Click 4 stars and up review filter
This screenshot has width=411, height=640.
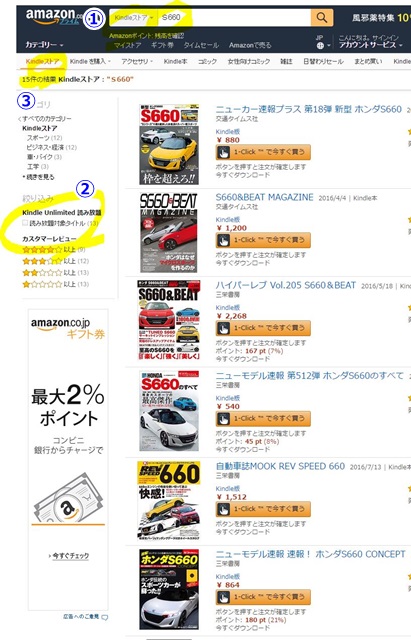pos(54,249)
